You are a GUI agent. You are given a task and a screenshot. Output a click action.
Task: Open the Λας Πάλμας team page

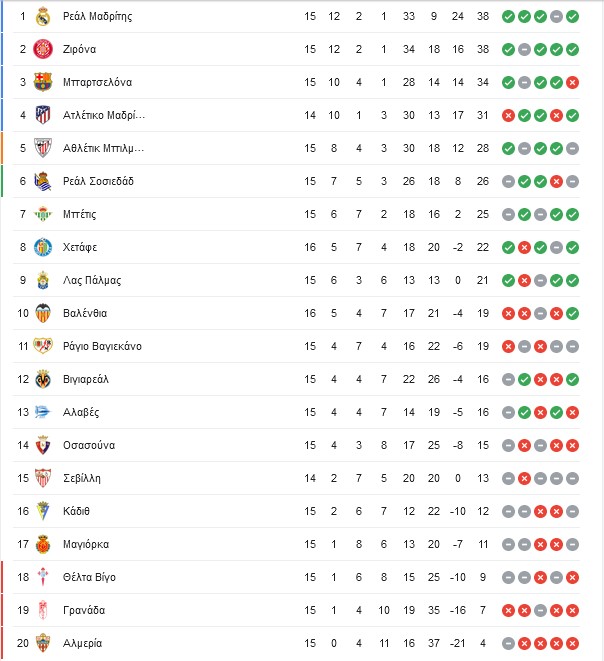(92, 280)
